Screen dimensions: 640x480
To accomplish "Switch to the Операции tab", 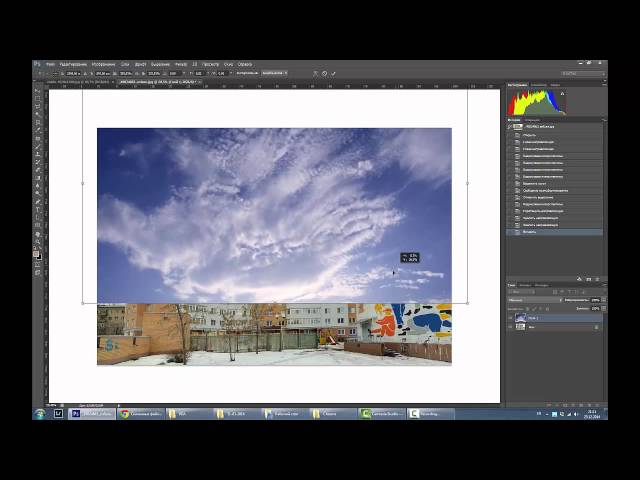I will [532, 120].
